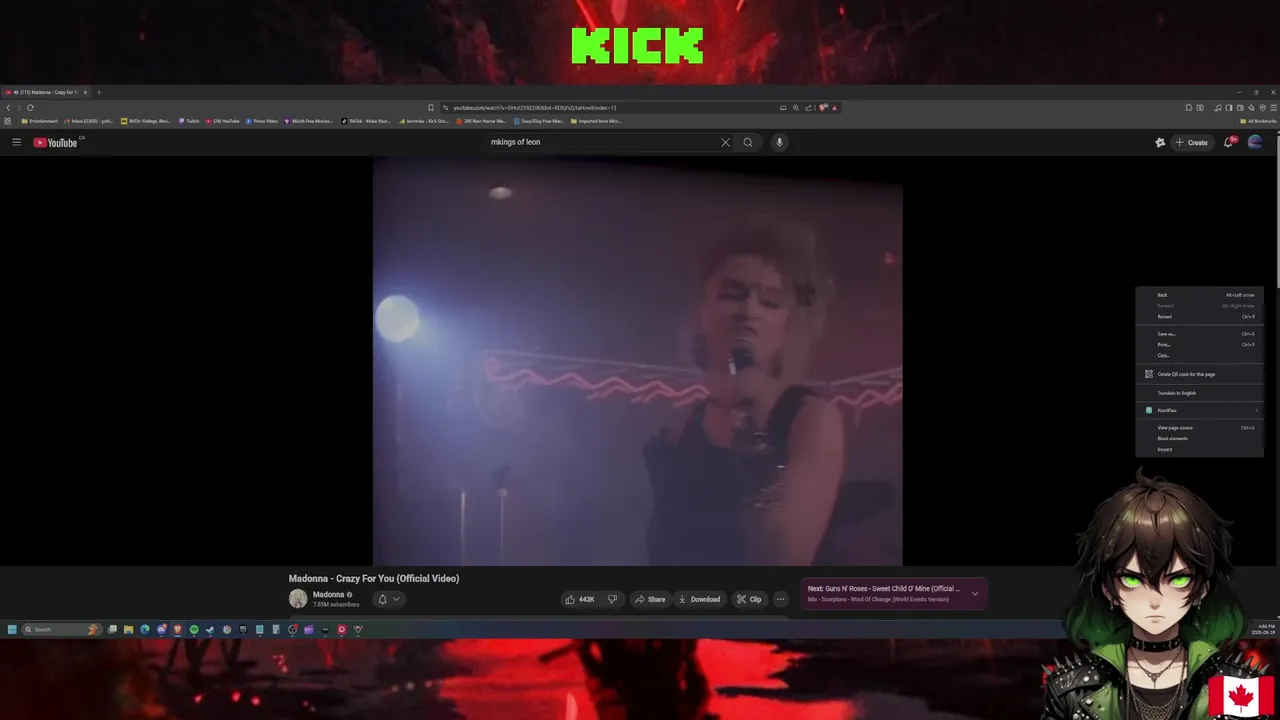
Task: Click the Clip button
Action: (x=749, y=599)
